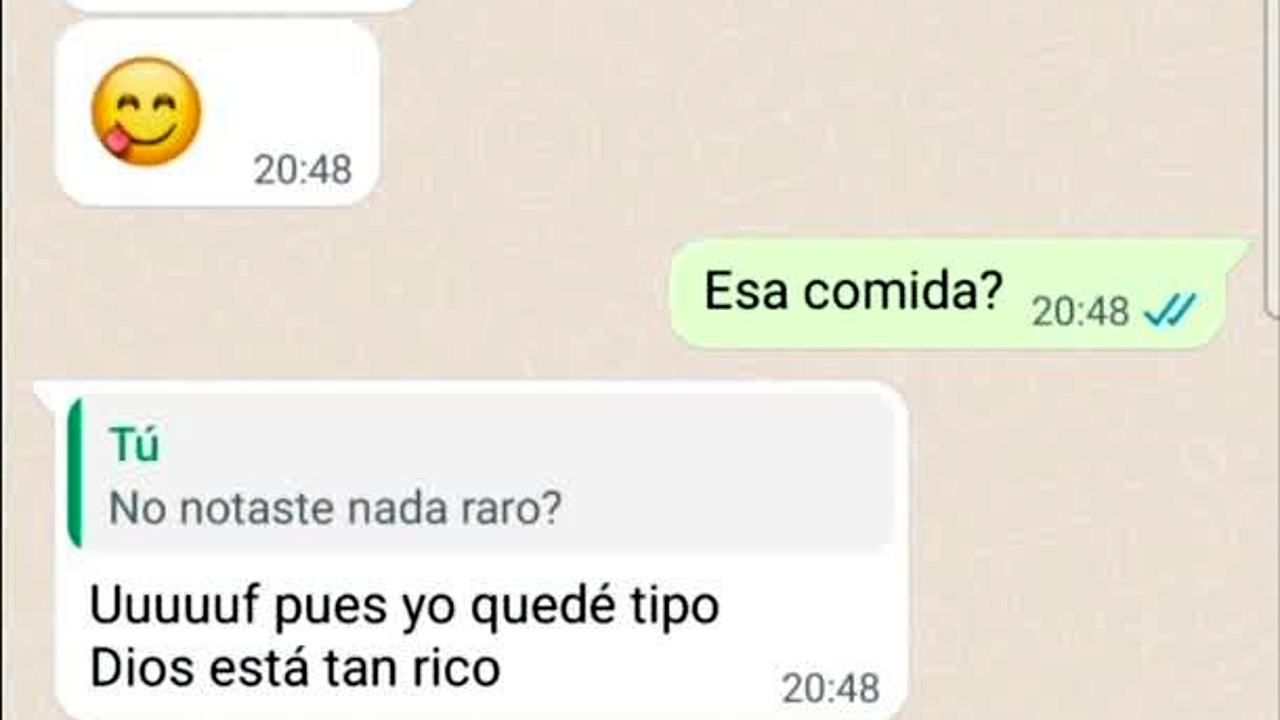The height and width of the screenshot is (720, 1280).
Task: Select the line "Uuuuuf pues yo quedé tipo"
Action: pos(405,607)
